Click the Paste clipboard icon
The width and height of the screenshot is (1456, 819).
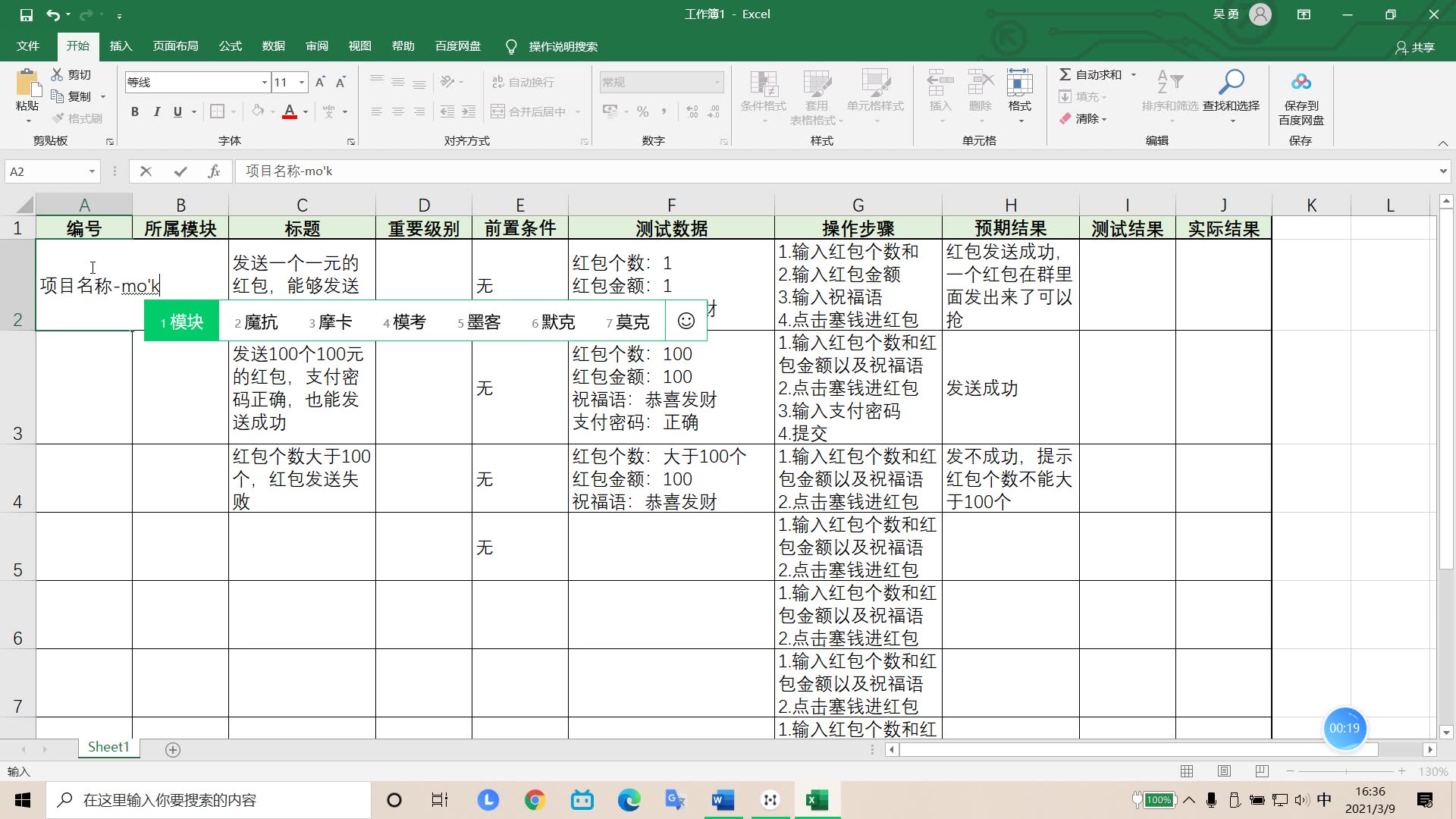[x=27, y=85]
